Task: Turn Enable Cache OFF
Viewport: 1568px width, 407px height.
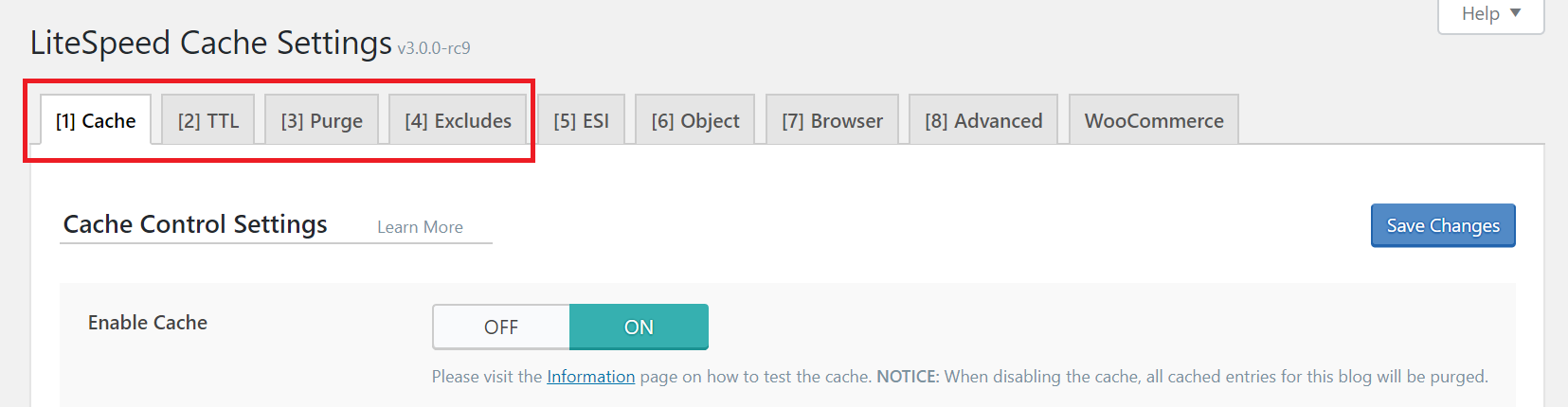Action: coord(501,327)
